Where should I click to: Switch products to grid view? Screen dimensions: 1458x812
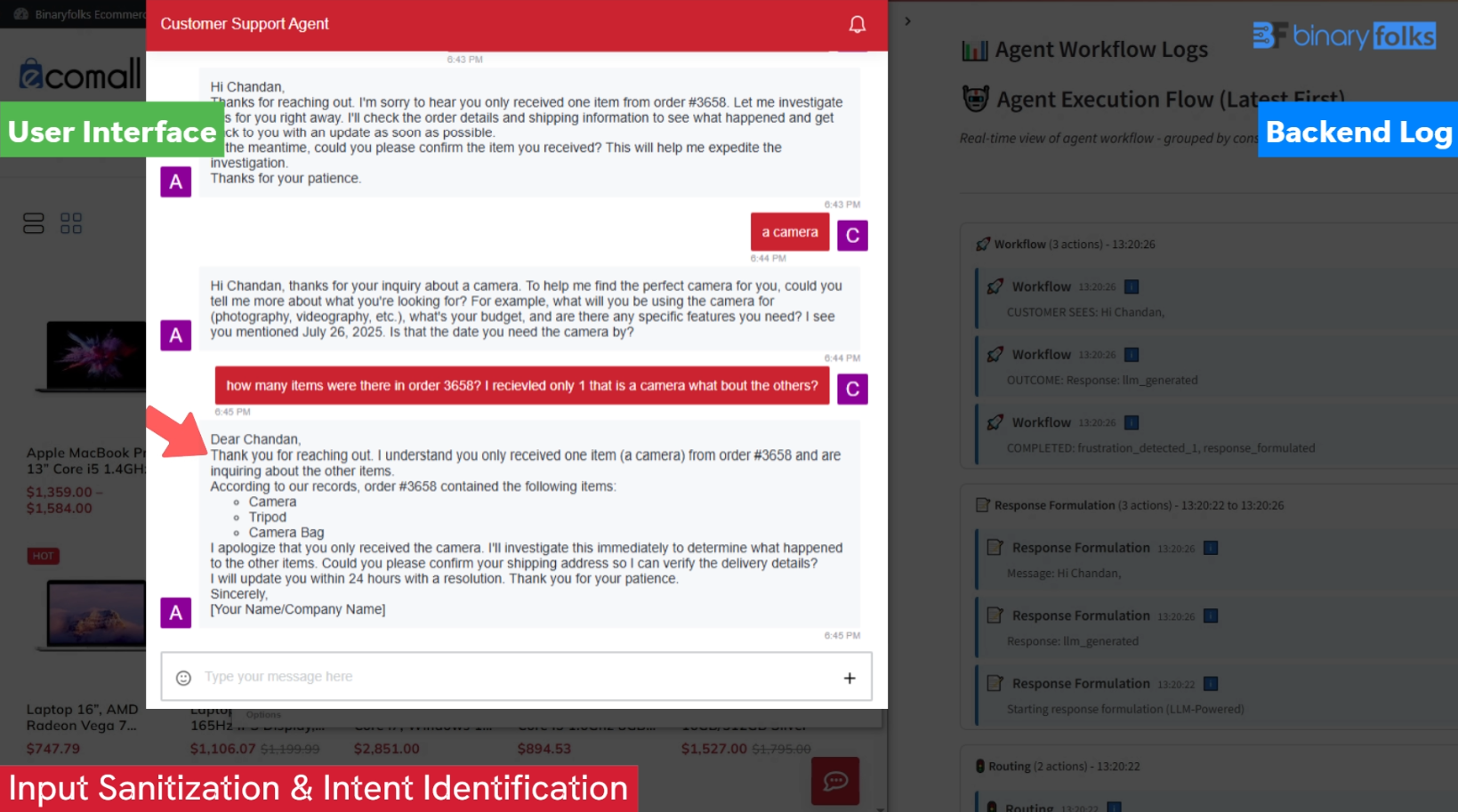click(71, 223)
